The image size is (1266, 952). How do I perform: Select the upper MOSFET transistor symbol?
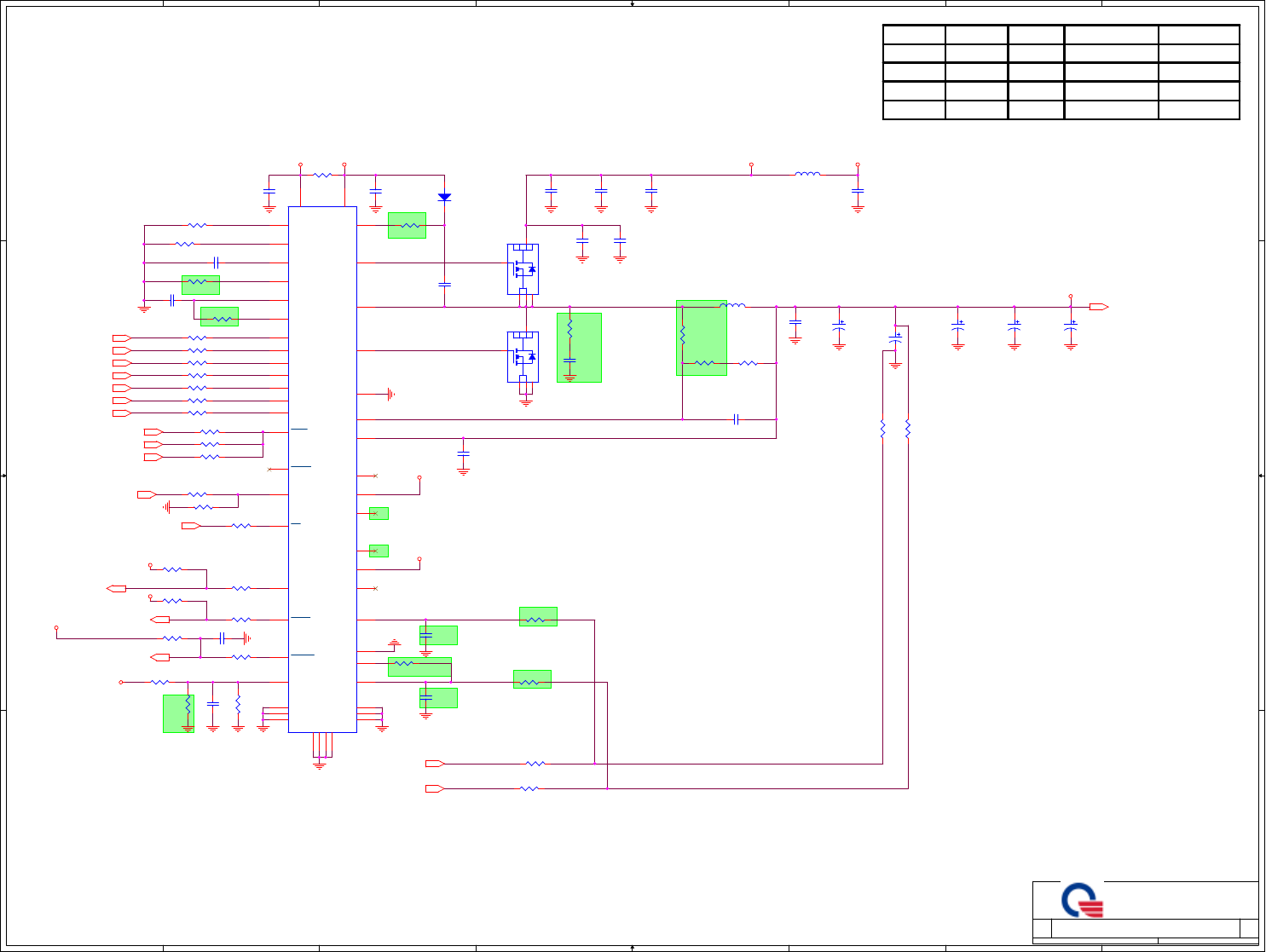point(523,269)
